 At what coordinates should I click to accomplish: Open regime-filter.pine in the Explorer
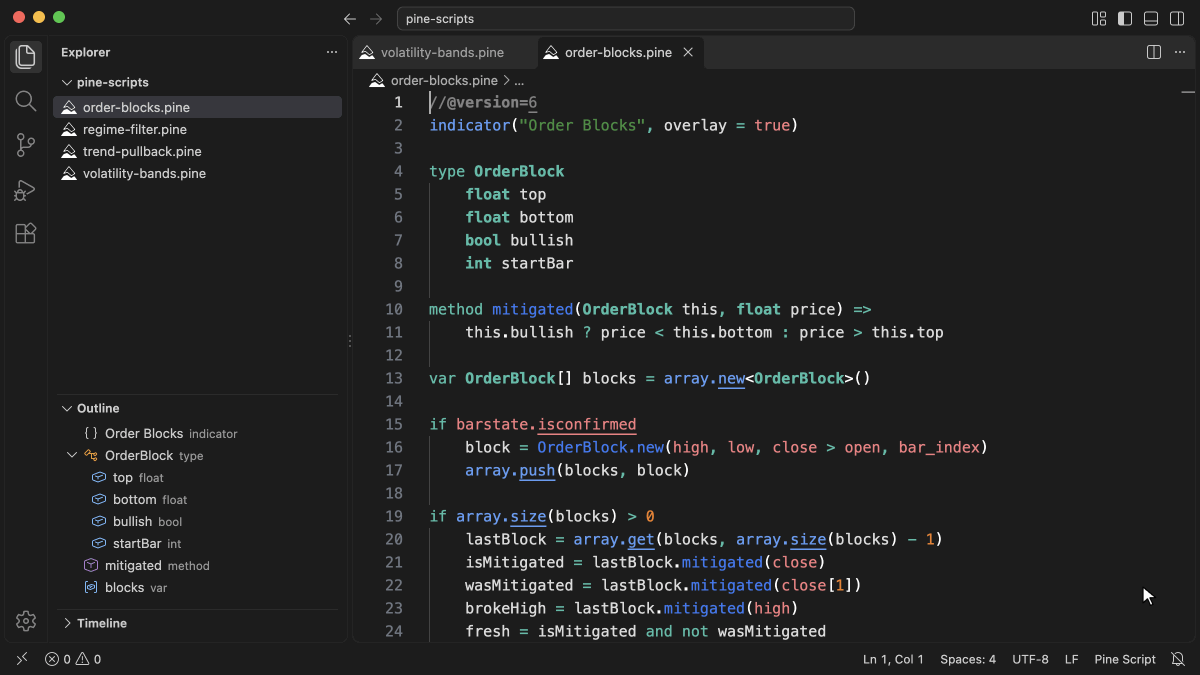[x=198, y=129]
